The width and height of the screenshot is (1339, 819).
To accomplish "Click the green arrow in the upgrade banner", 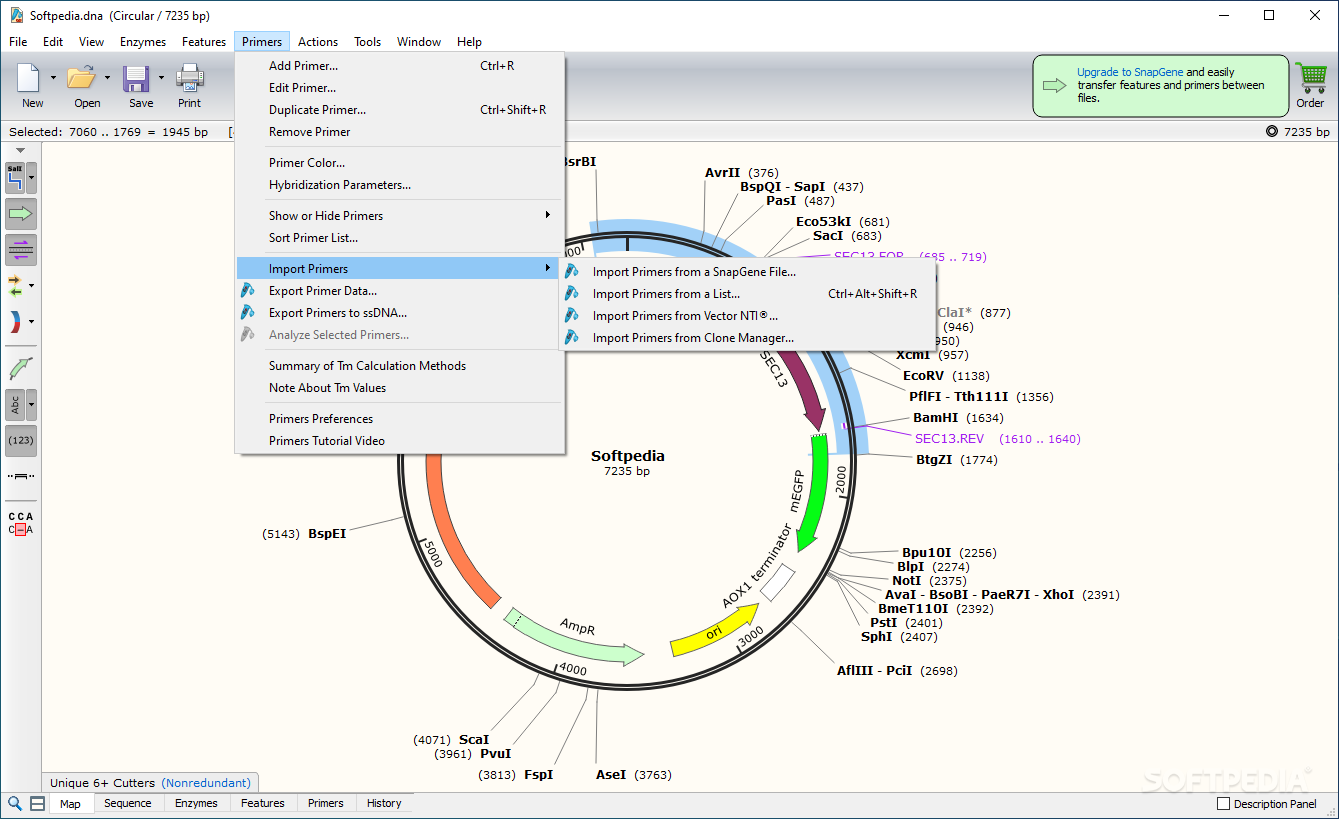I will 1055,85.
